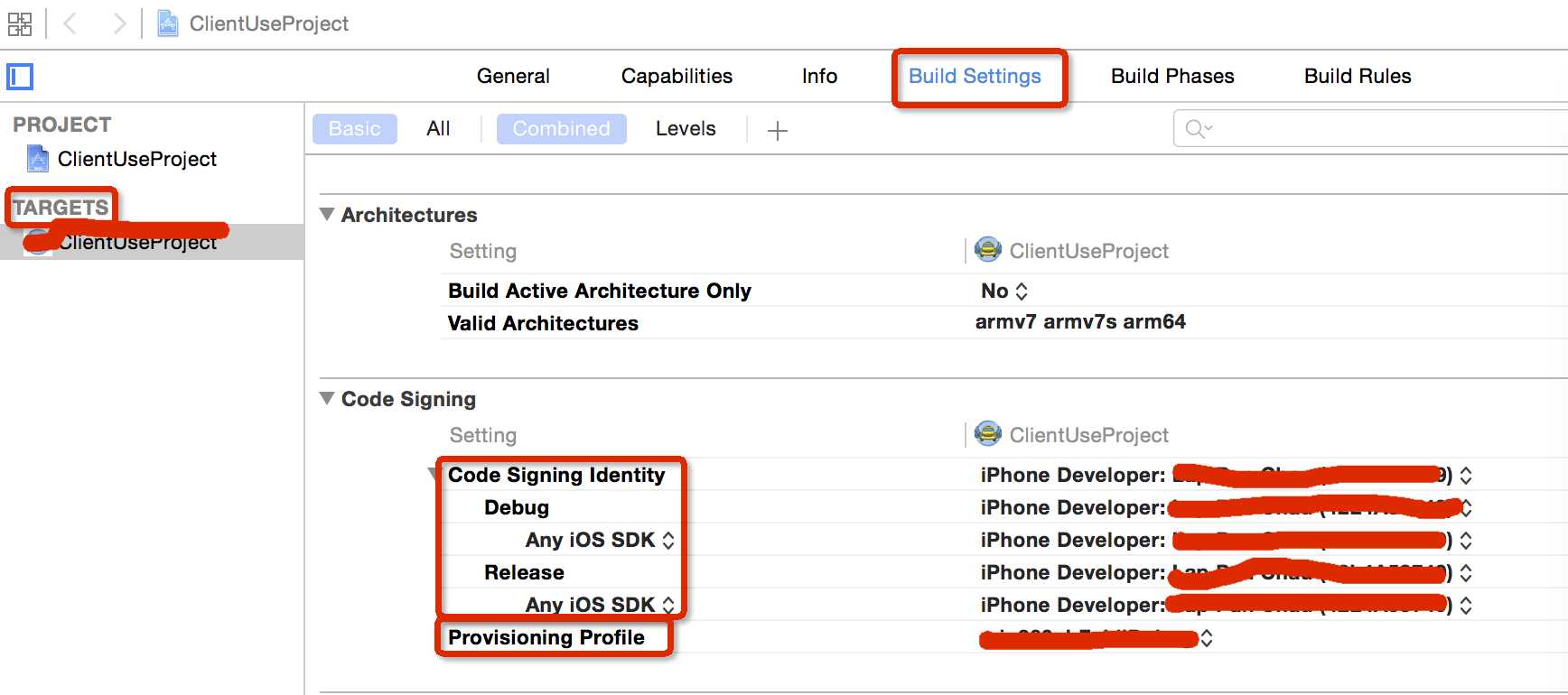1568x695 pixels.
Task: Collapse the Code Signing section
Action: 327,398
